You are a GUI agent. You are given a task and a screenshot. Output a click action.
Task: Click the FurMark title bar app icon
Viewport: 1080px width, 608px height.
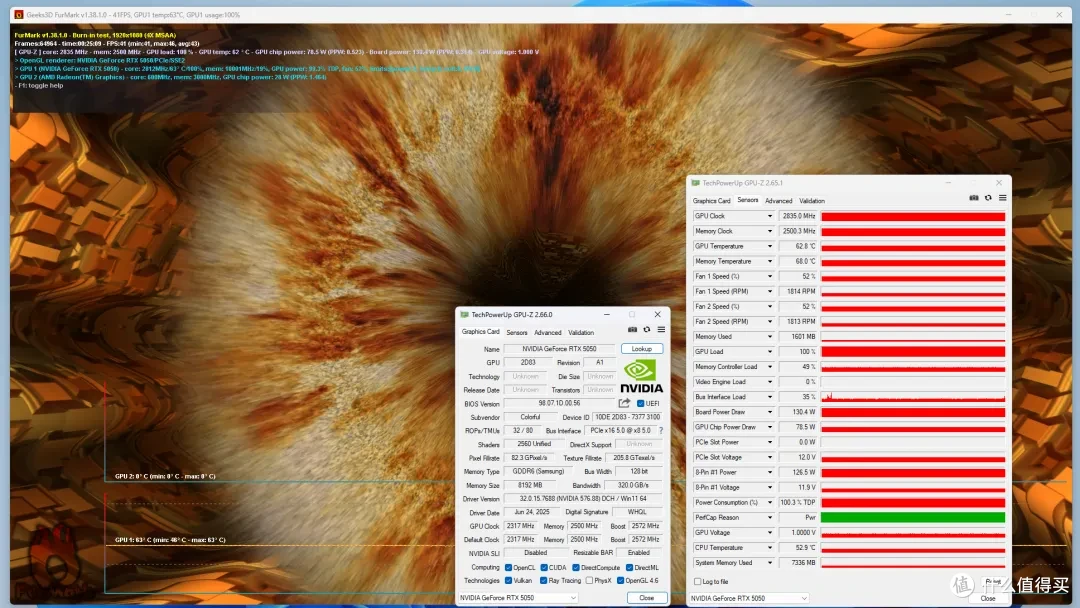19,14
